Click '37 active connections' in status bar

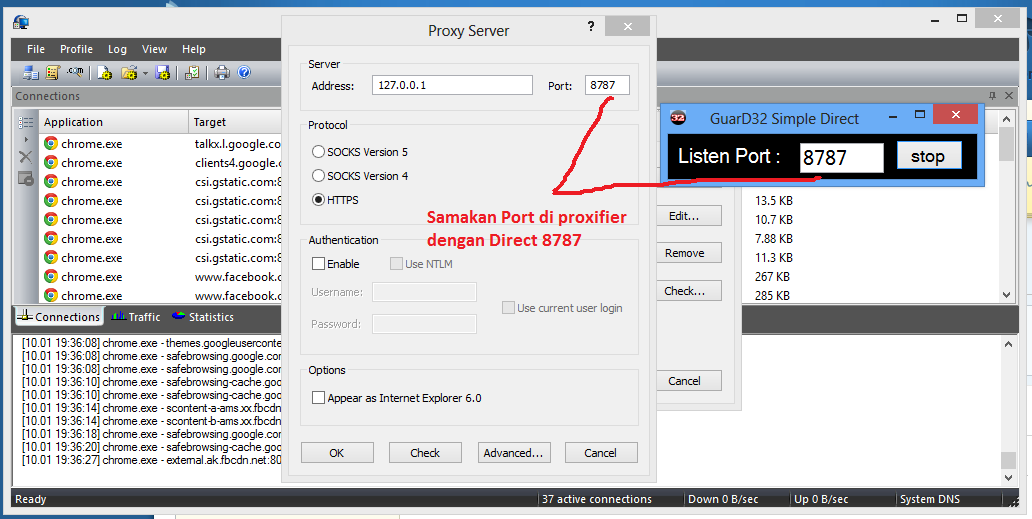[596, 499]
